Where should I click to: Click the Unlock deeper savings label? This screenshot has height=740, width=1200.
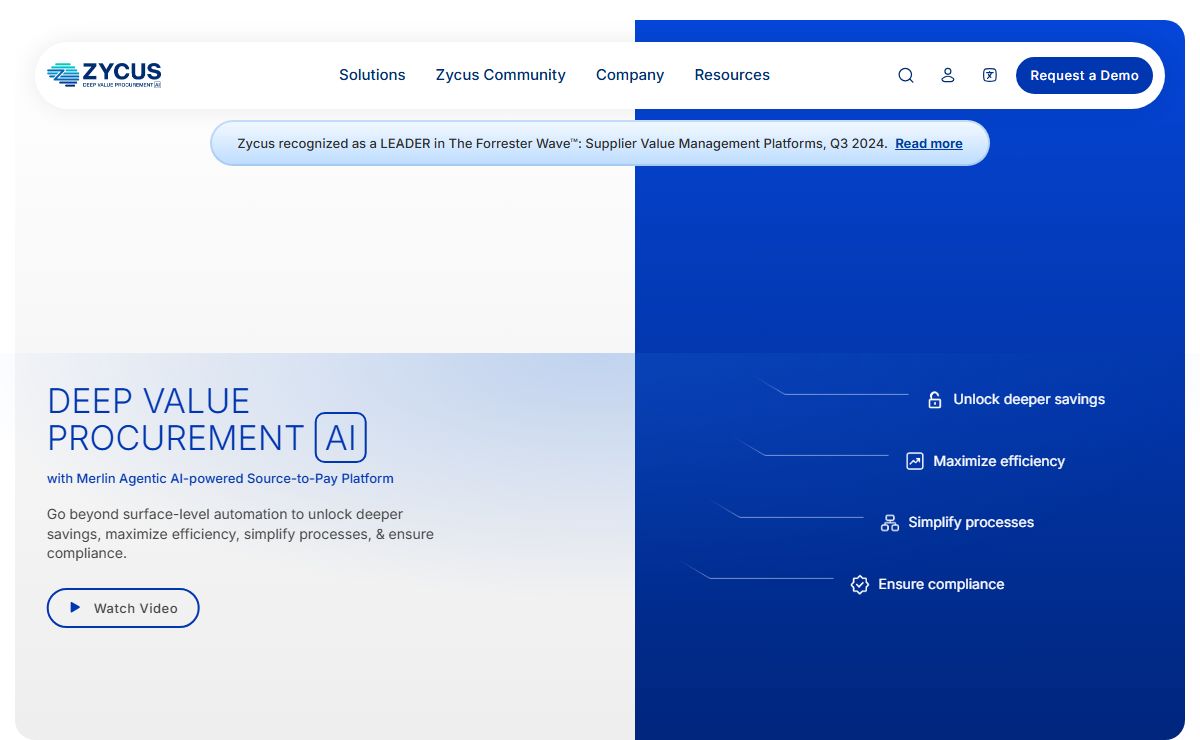[1029, 399]
